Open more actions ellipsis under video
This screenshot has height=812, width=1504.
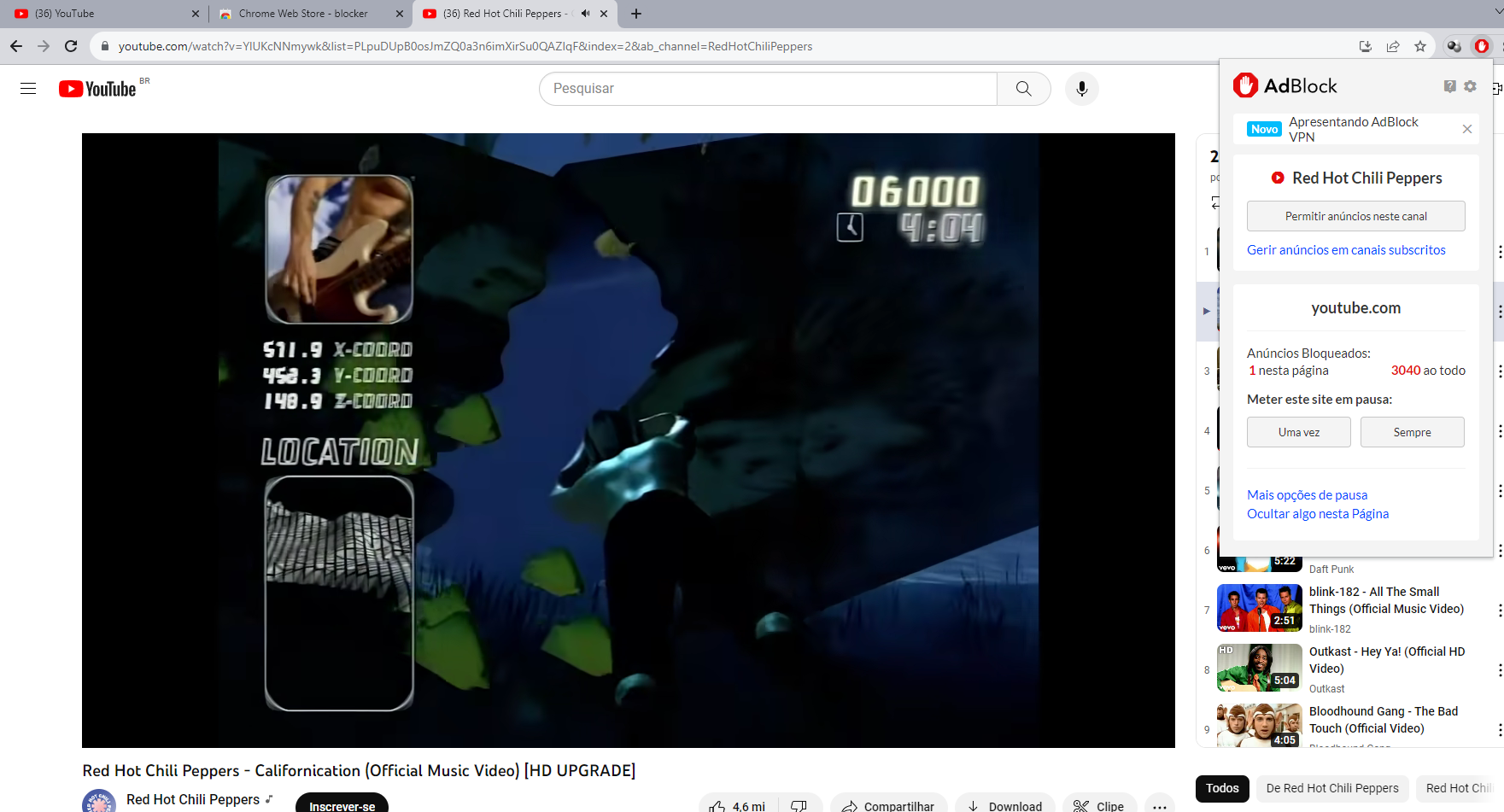(x=1159, y=806)
